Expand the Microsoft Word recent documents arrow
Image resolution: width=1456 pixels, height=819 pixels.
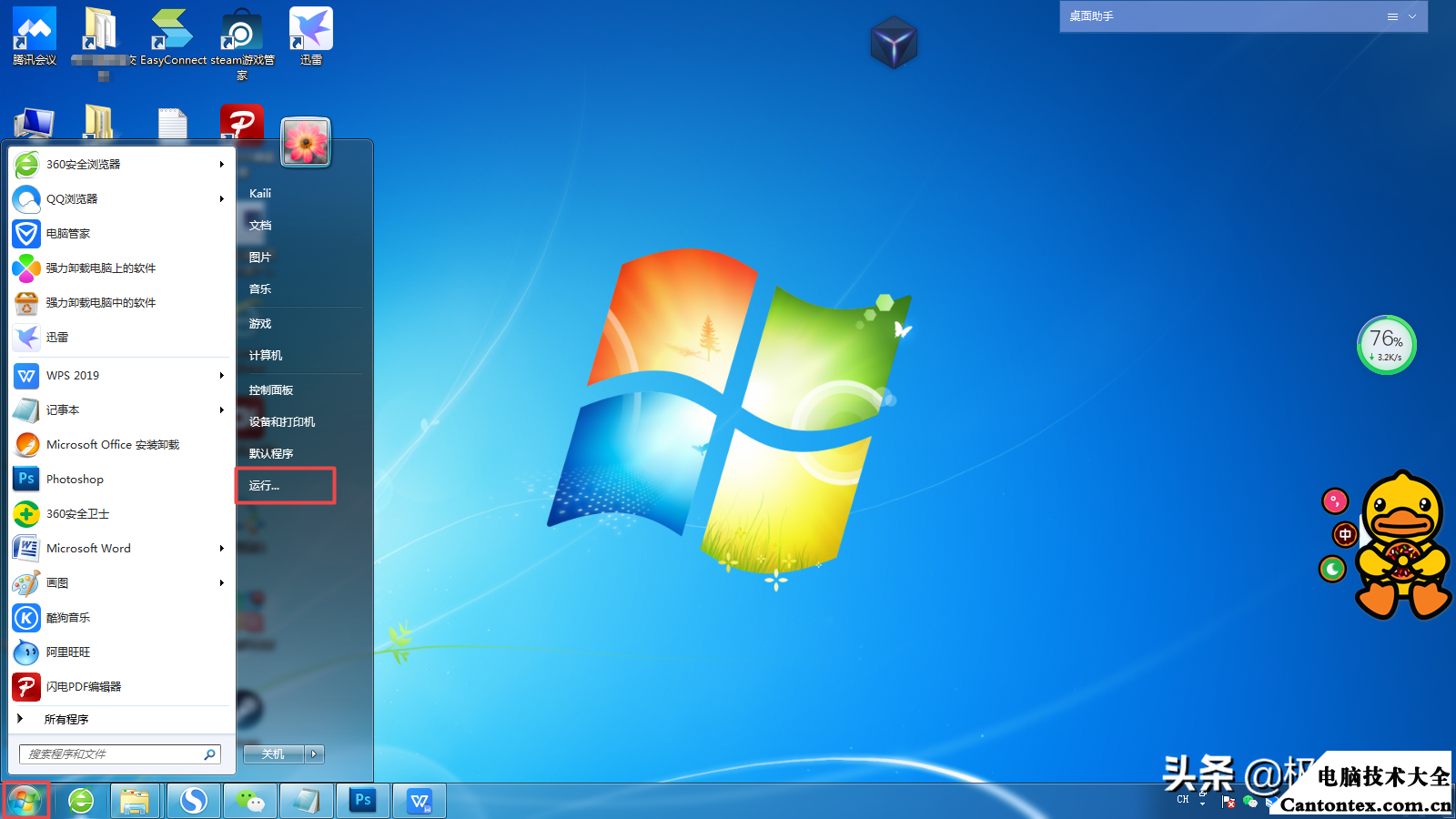pyautogui.click(x=221, y=549)
